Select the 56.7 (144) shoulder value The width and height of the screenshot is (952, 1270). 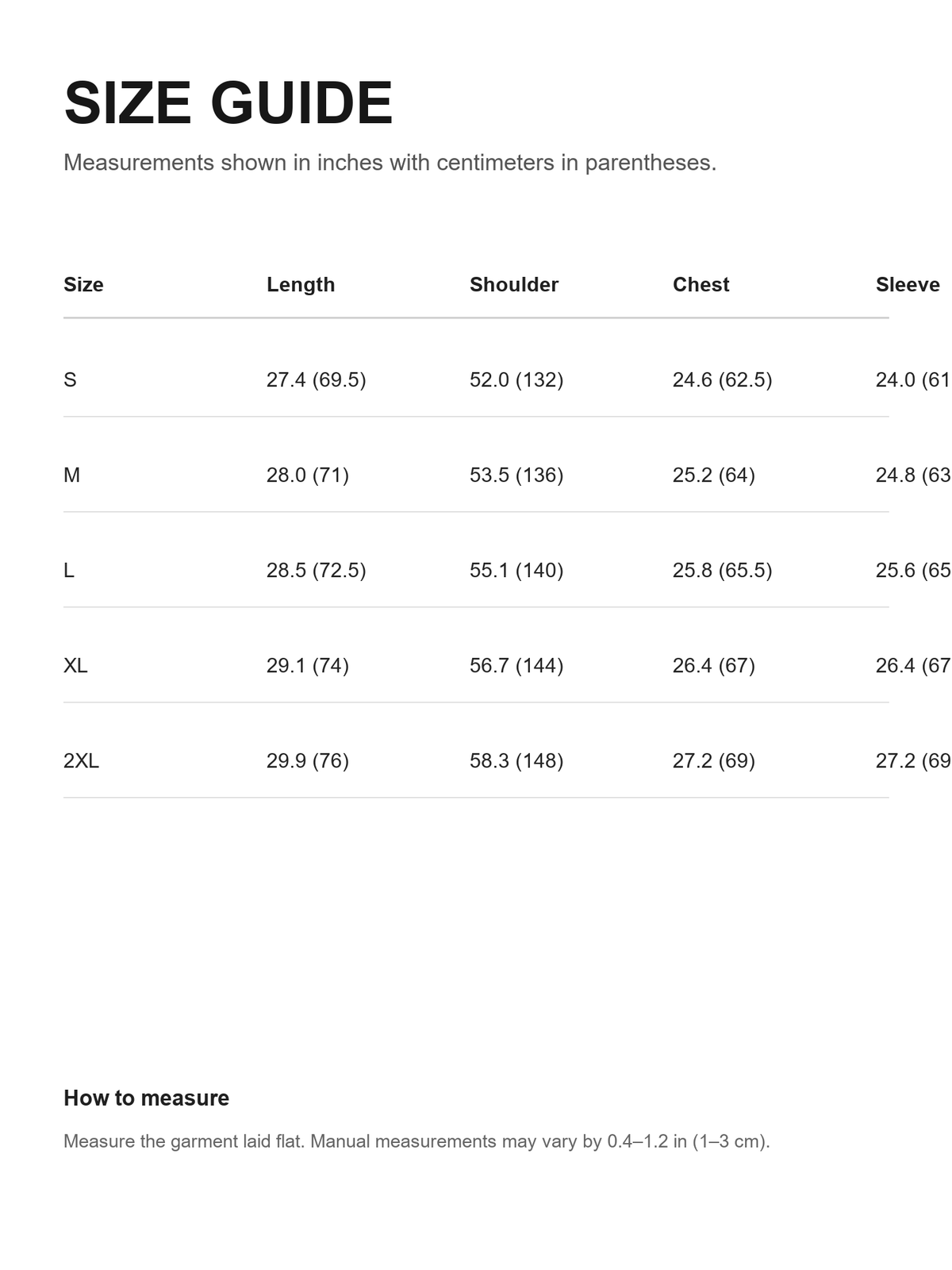click(x=516, y=665)
